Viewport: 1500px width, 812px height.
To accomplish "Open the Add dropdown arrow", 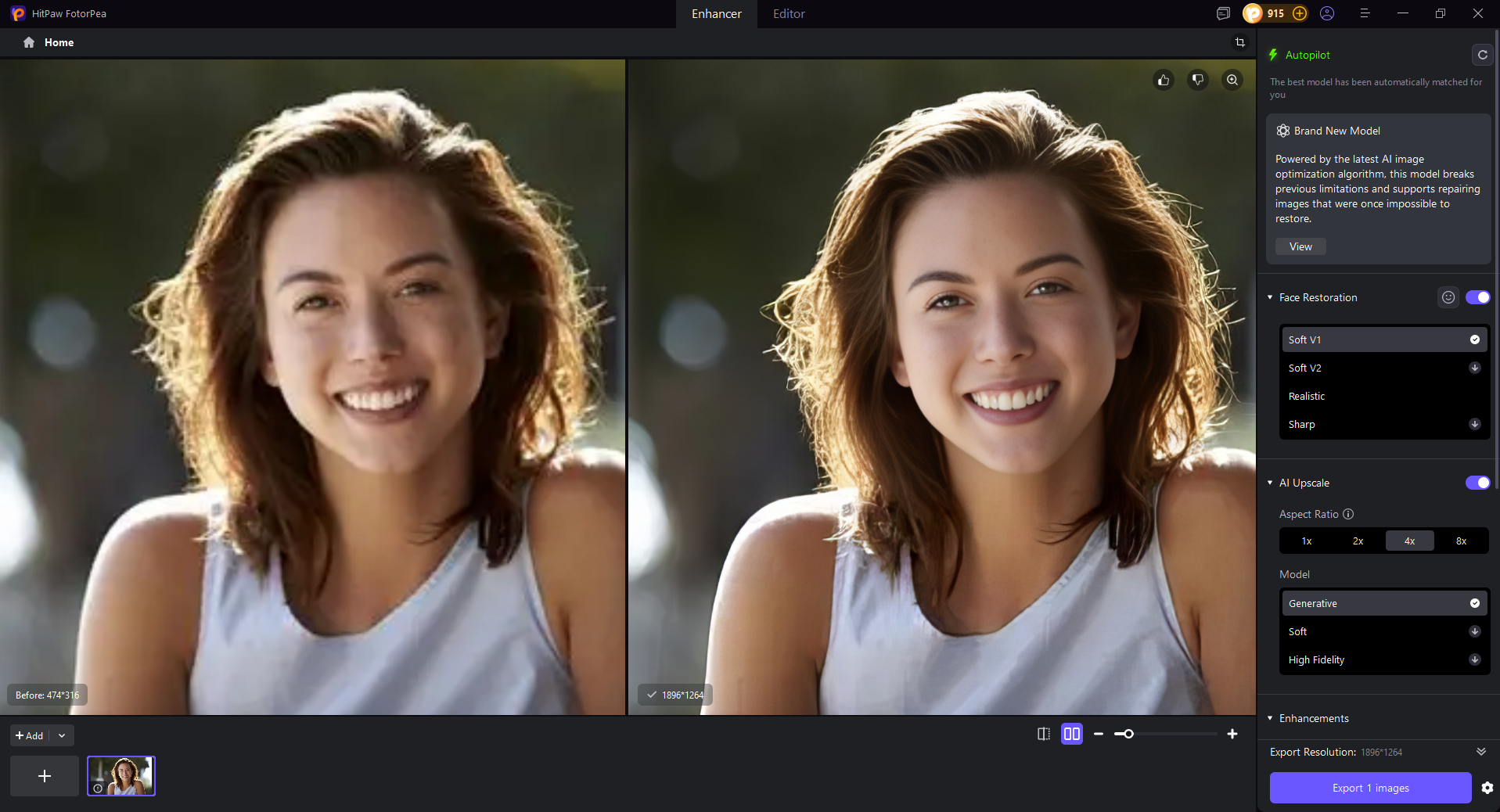I will 62,736.
